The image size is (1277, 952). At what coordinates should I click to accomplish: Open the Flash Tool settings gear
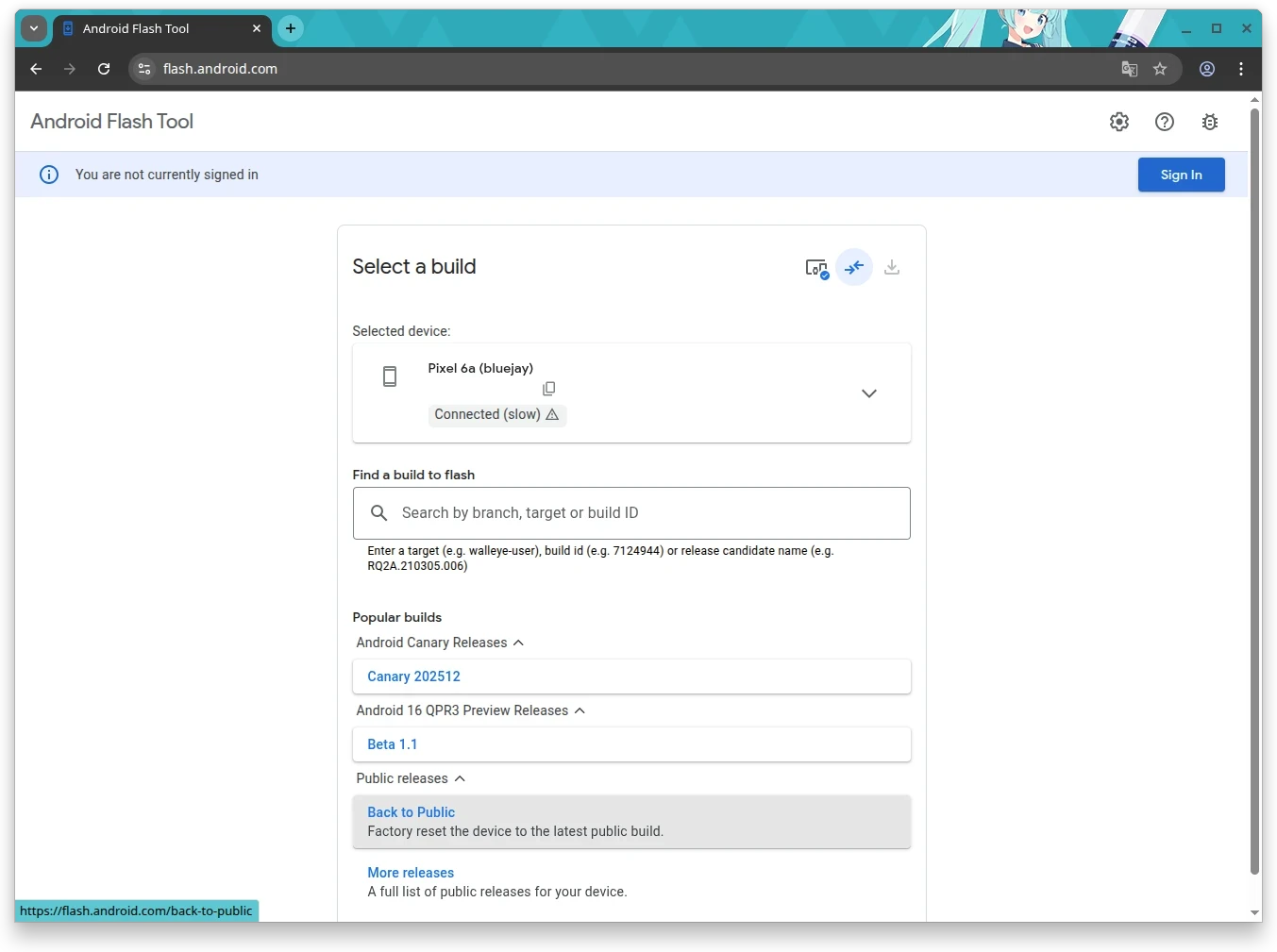[x=1118, y=122]
